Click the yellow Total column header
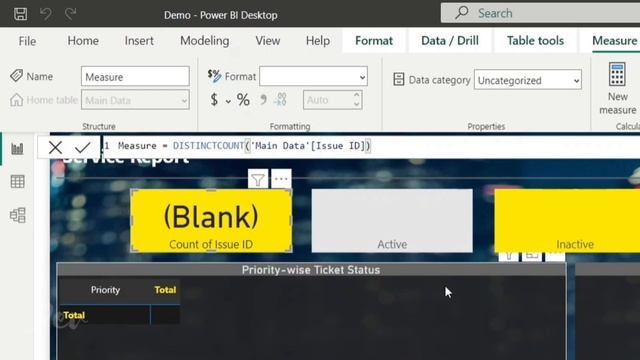Image resolution: width=640 pixels, height=360 pixels. click(165, 290)
